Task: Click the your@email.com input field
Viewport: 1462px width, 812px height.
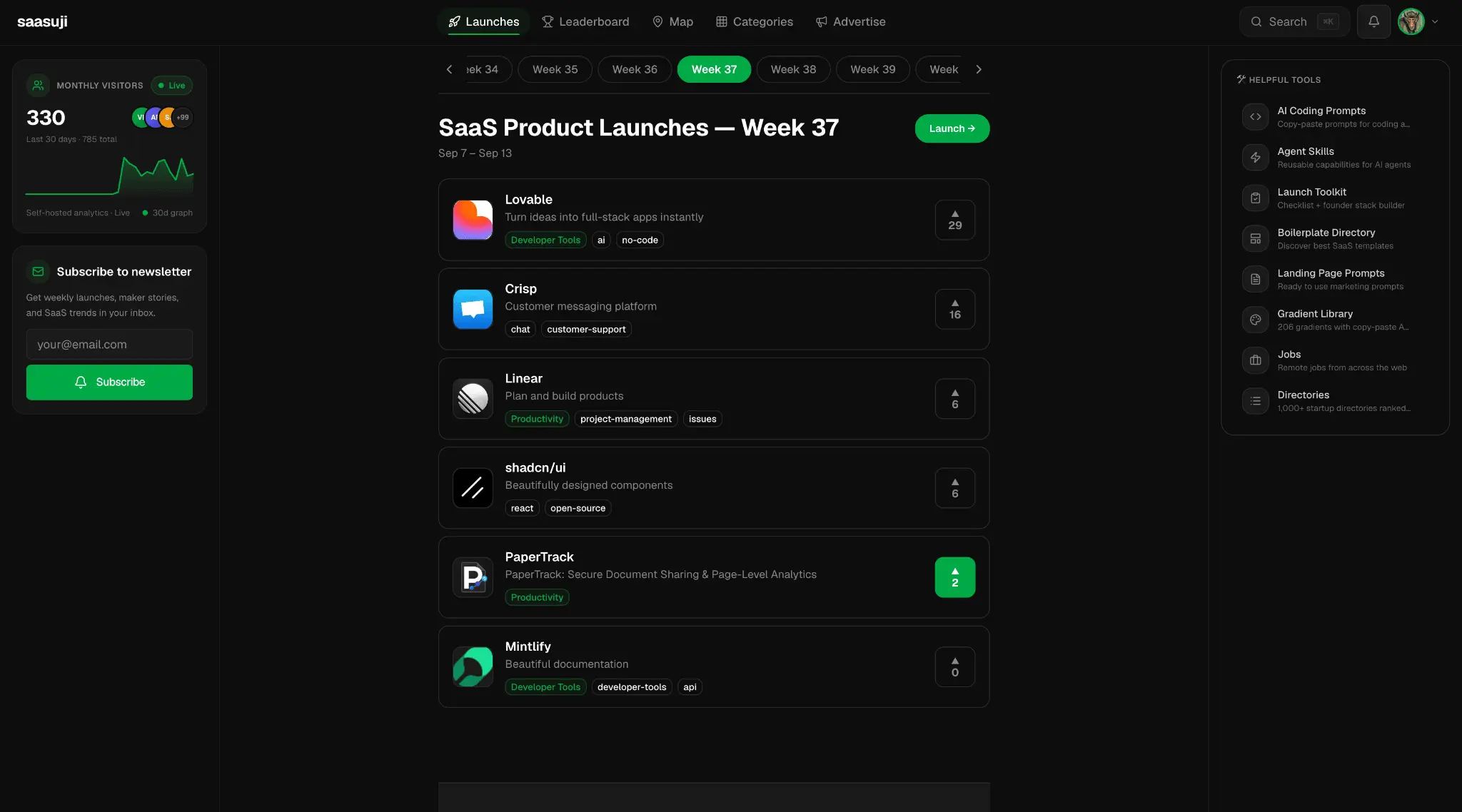Action: (x=109, y=344)
